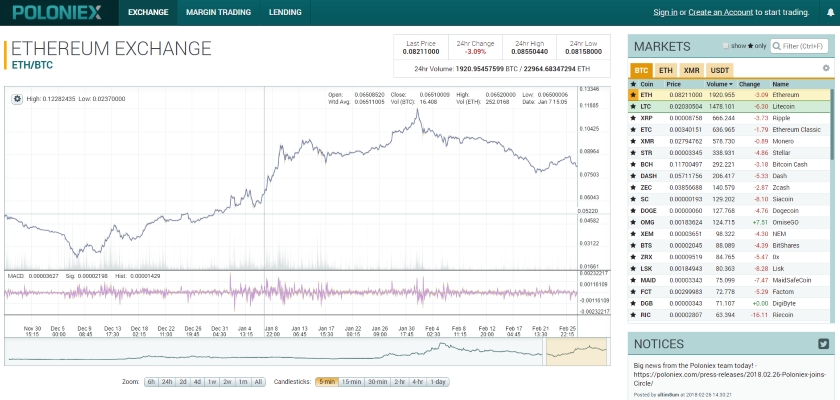Select 2-hr candlesticks
Viewport: 840px width, 400px height.
pos(400,382)
